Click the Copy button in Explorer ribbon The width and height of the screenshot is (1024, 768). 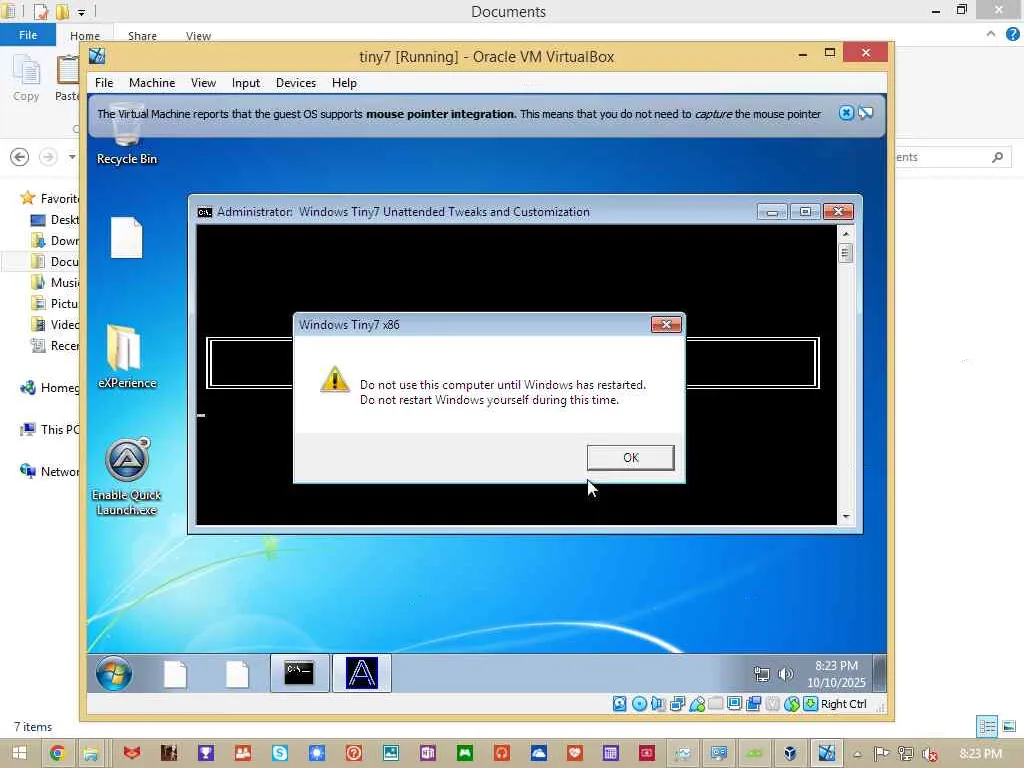pos(26,78)
